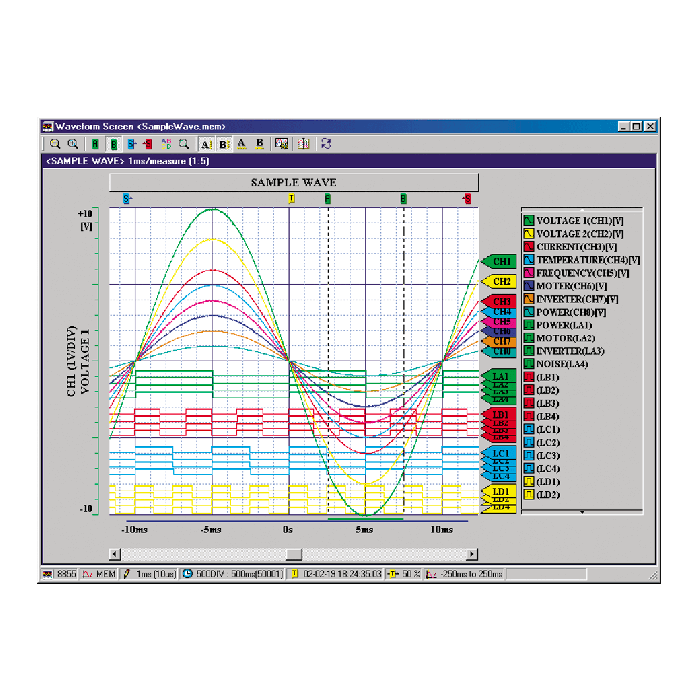700x700 pixels.
Task: Select the green B cursor marker above graph
Action: [404, 199]
